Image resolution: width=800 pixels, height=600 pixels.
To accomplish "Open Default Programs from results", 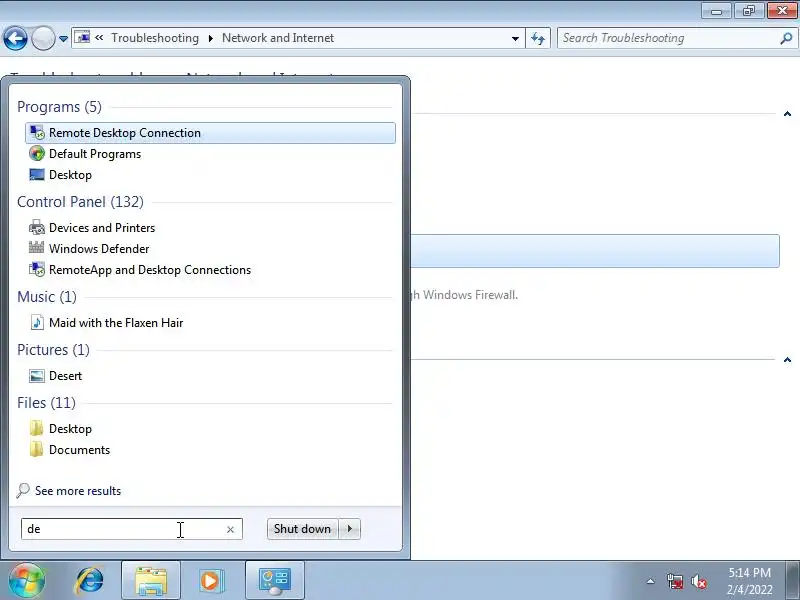I will click(95, 154).
